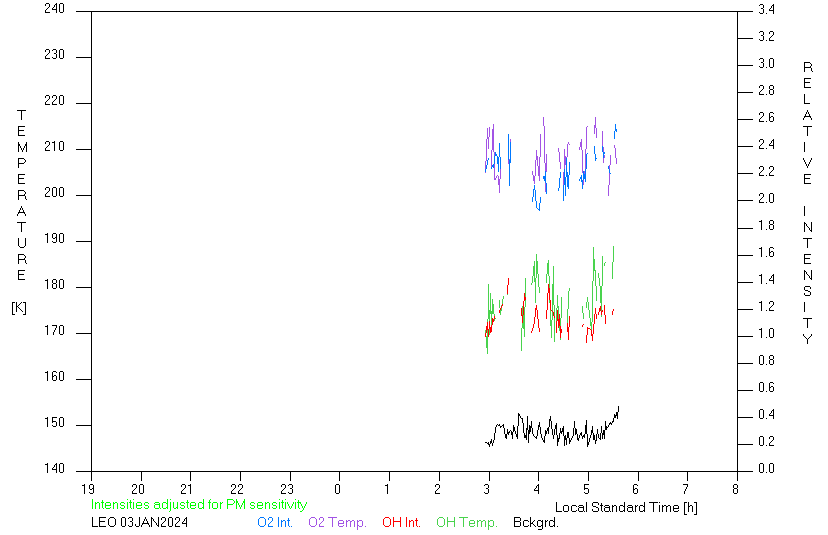Screen dimensions: 828x535
Task: Click the 180 temperature axis label
Action: [54, 285]
